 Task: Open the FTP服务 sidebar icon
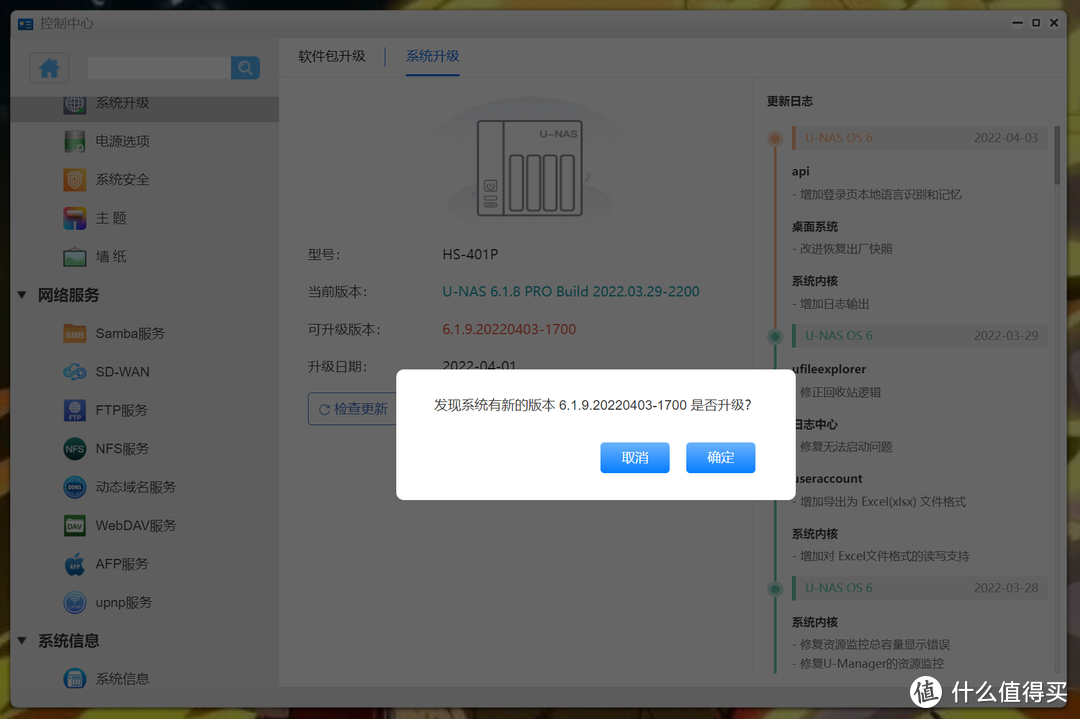point(74,410)
